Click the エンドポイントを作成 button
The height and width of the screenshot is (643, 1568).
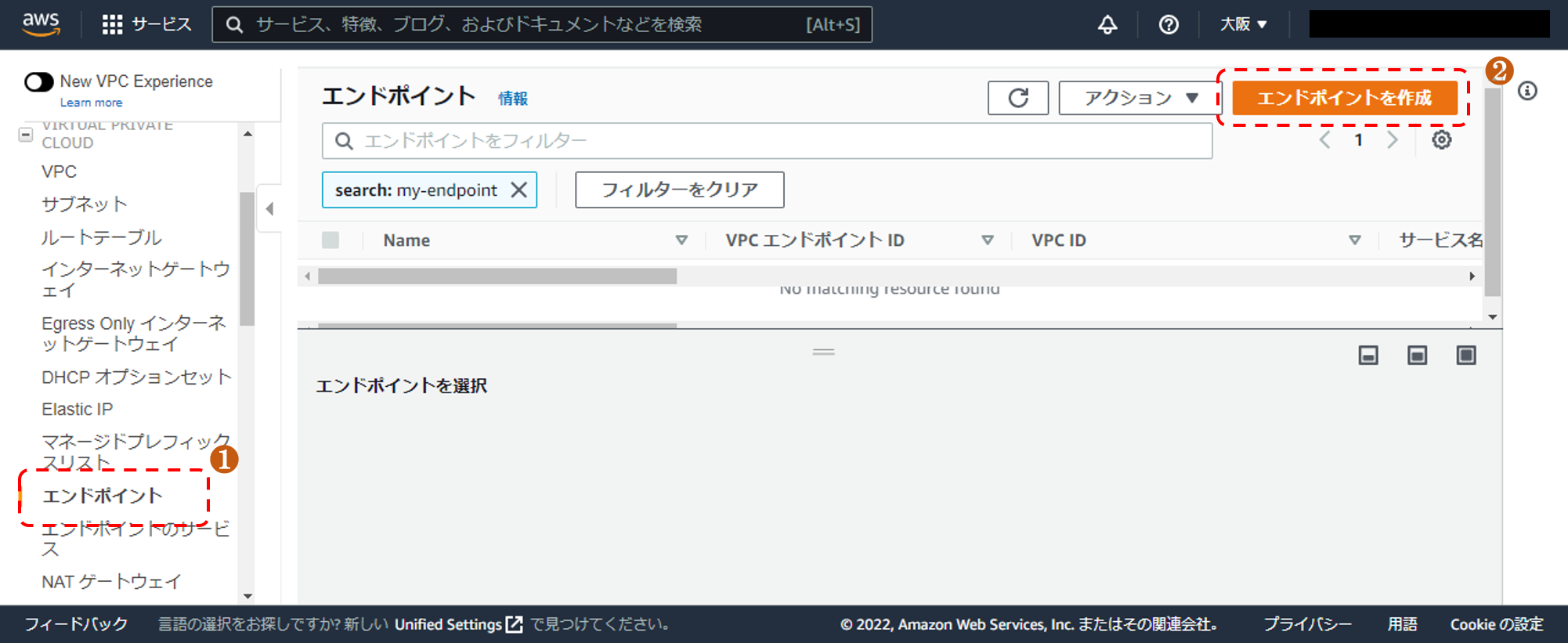1344,98
